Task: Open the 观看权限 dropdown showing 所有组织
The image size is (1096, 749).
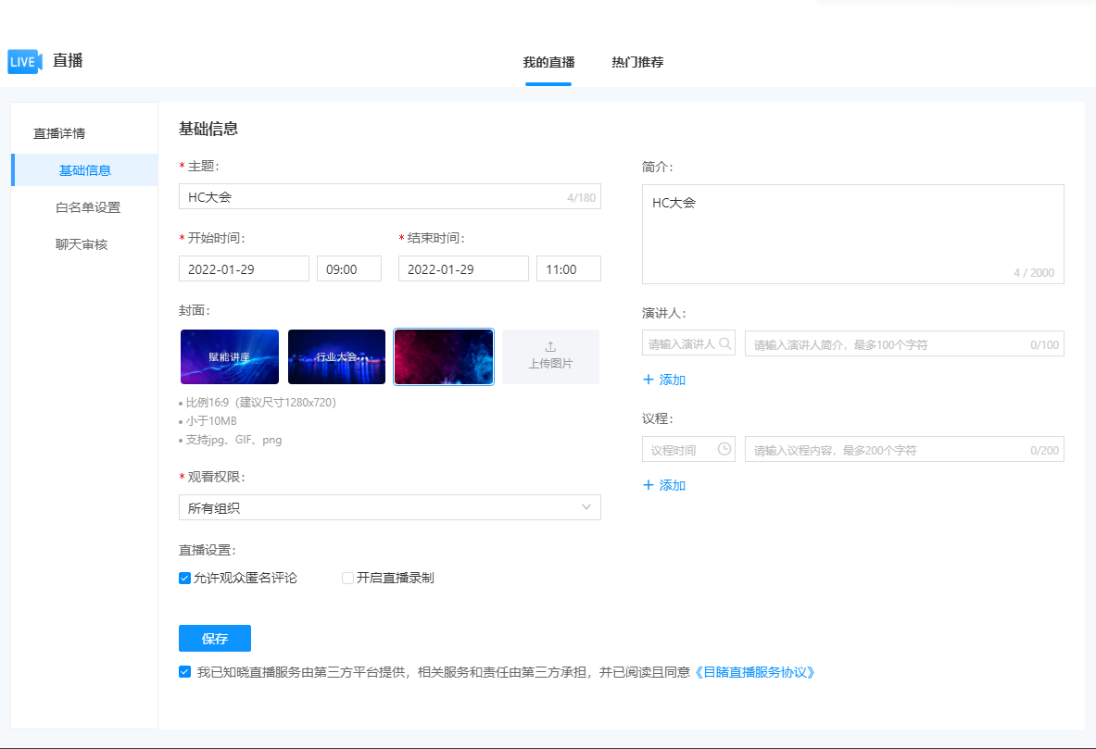Action: tap(390, 507)
